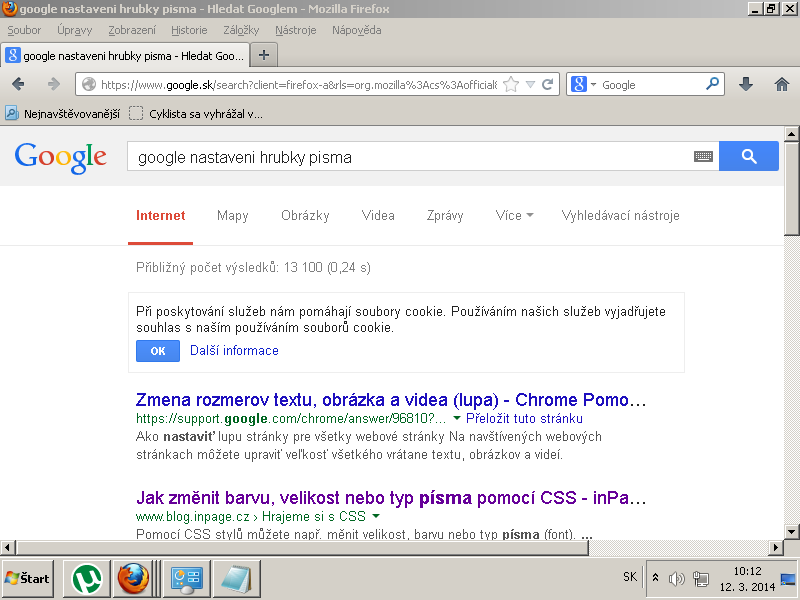Open the Štart menu
Viewport: 800px width, 600px height.
click(28, 579)
